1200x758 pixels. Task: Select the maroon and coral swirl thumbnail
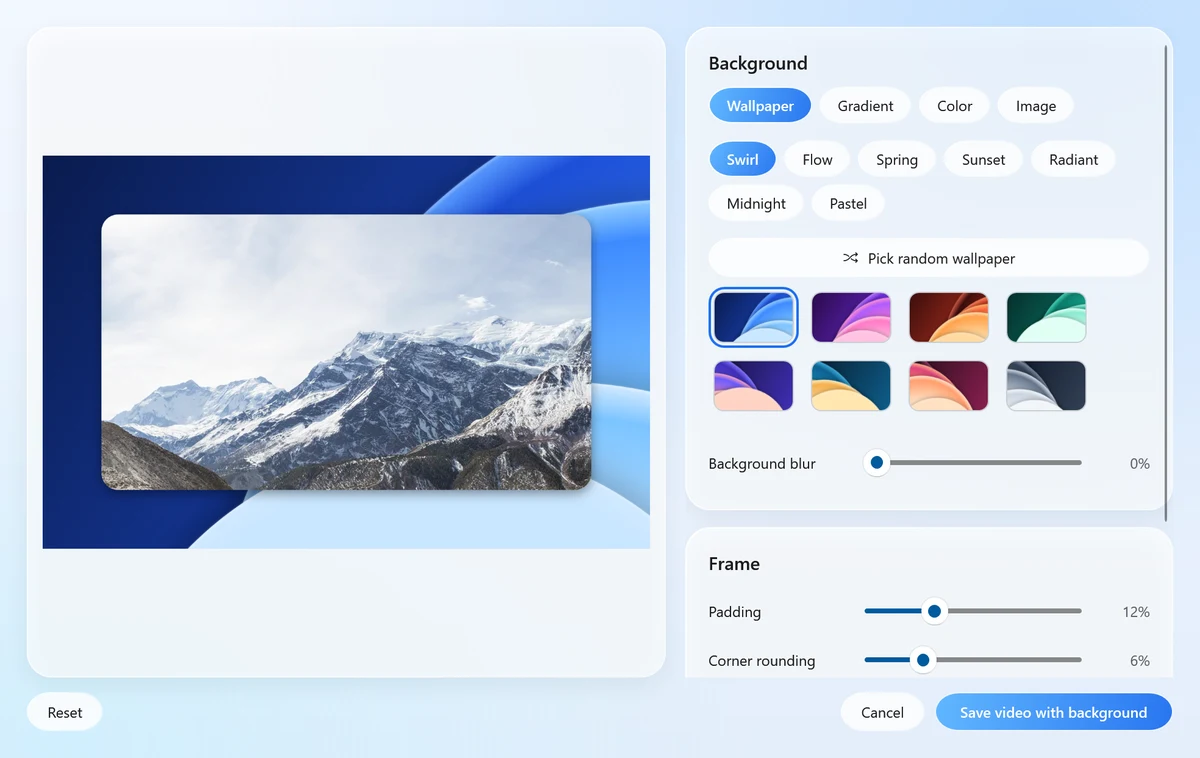tap(949, 386)
